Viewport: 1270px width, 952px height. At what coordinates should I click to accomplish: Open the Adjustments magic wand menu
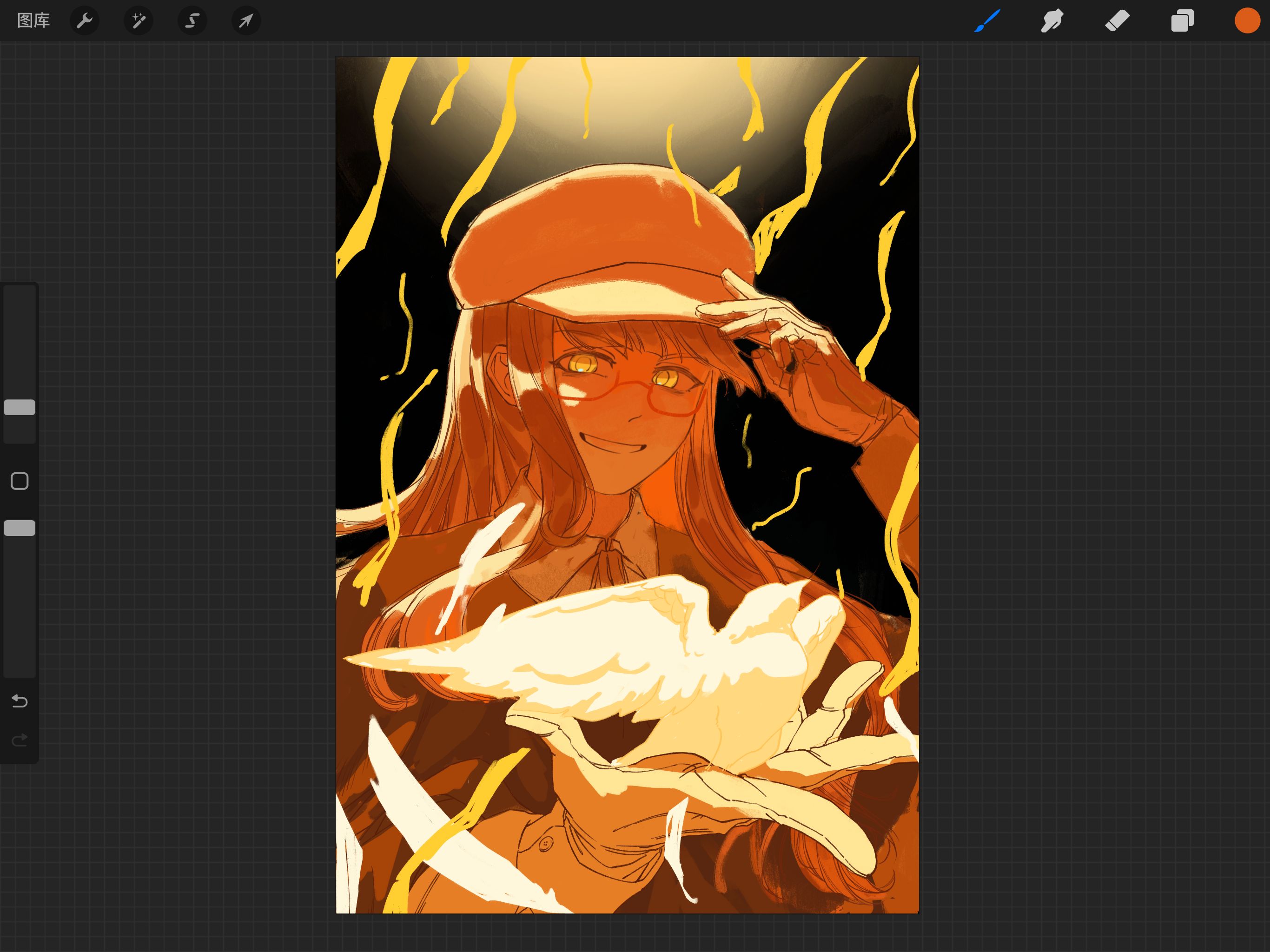(x=139, y=20)
